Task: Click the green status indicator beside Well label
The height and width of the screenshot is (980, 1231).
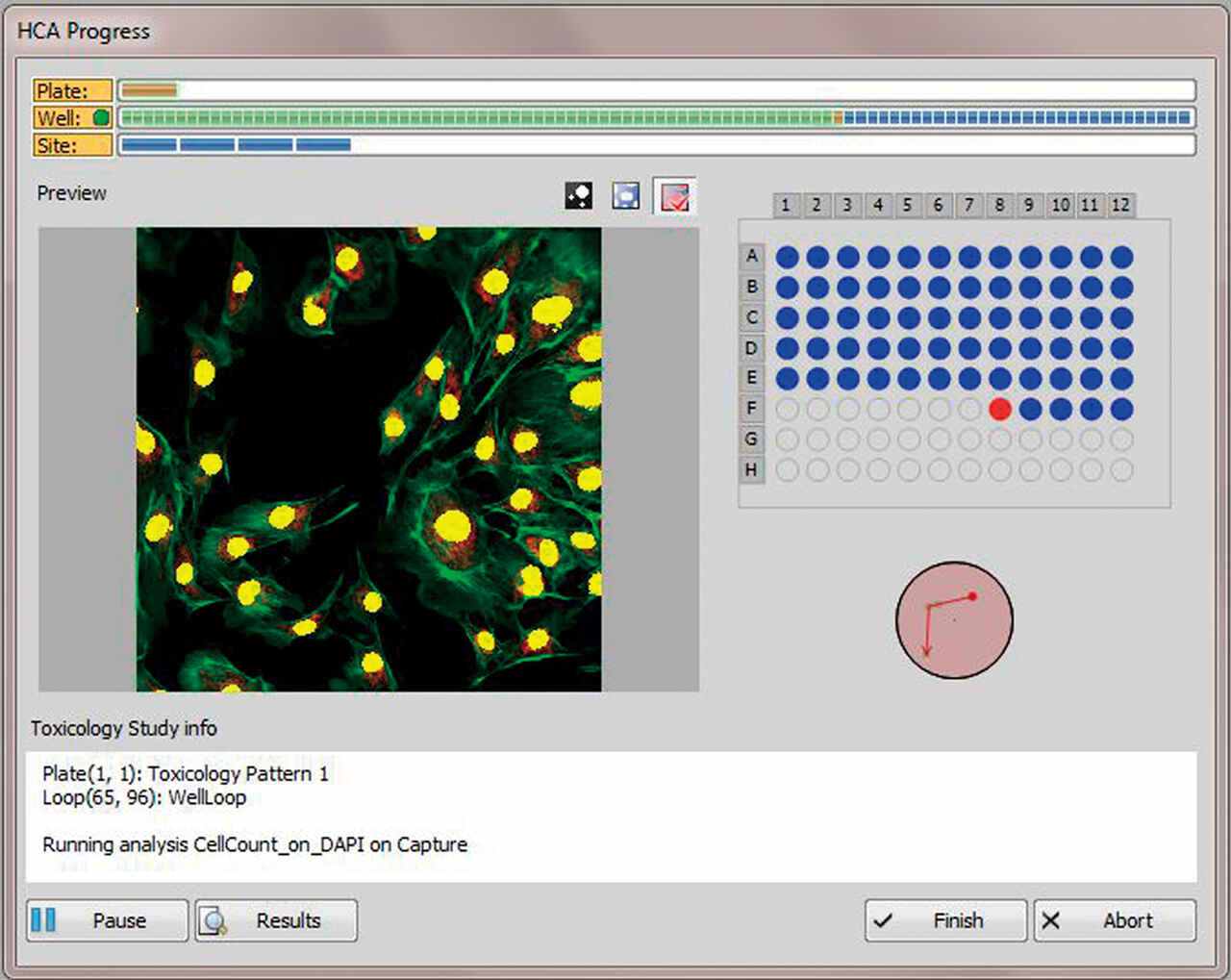Action: click(99, 117)
